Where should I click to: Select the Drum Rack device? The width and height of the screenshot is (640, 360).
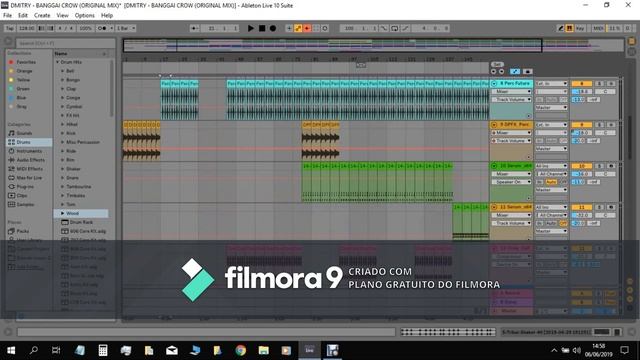click(x=81, y=222)
